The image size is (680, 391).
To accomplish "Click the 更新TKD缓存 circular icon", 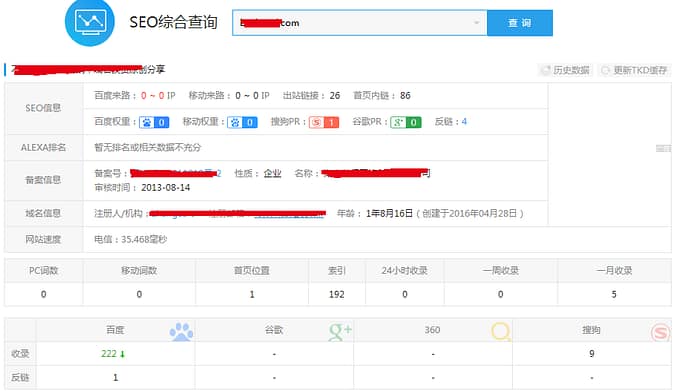I will tap(606, 70).
